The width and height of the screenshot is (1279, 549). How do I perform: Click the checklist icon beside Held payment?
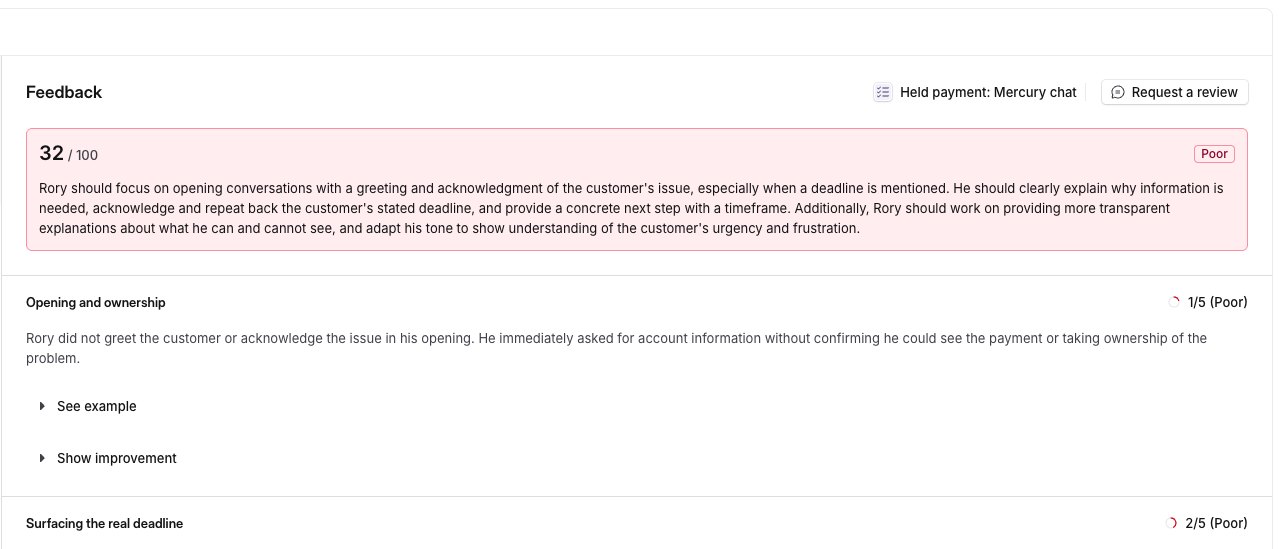(883, 92)
